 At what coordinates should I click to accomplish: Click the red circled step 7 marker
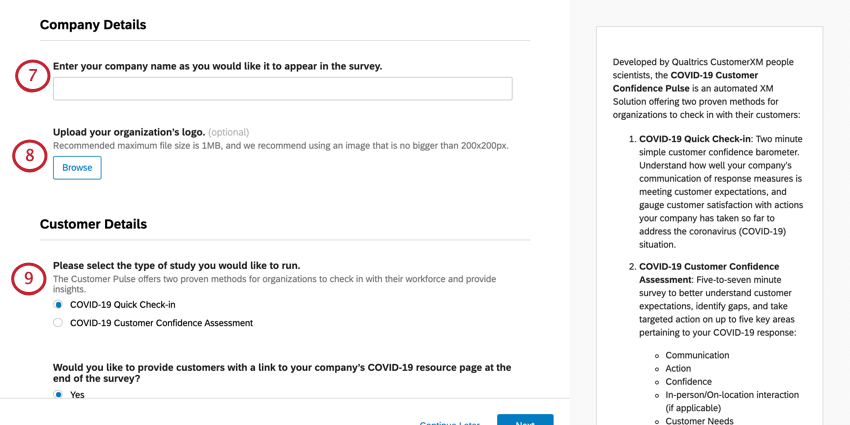pos(32,75)
